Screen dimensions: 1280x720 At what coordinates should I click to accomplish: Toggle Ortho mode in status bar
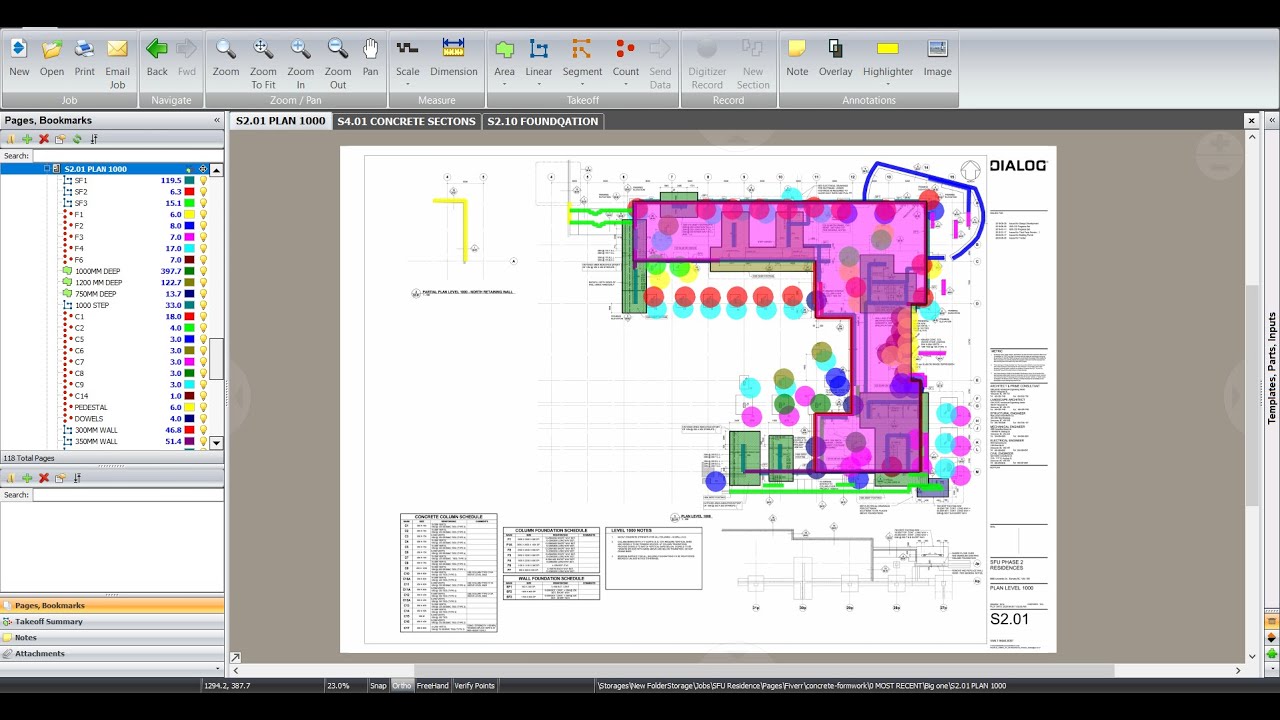coord(401,686)
